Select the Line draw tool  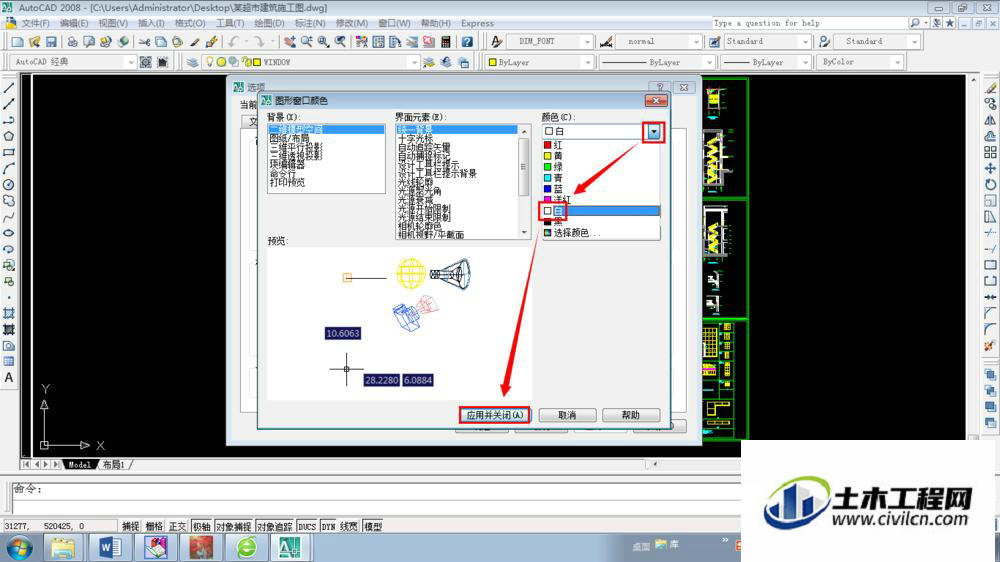click(9, 87)
